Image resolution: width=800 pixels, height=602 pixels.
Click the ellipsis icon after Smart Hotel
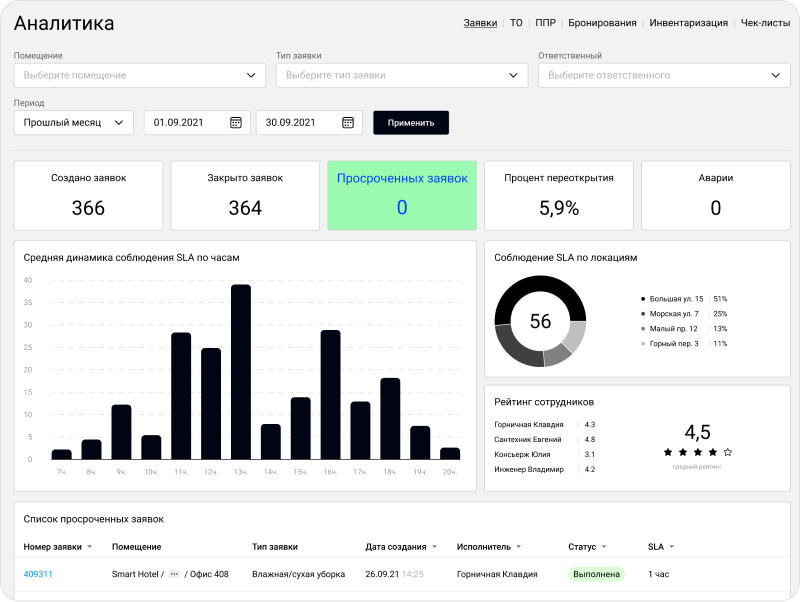coord(174,574)
